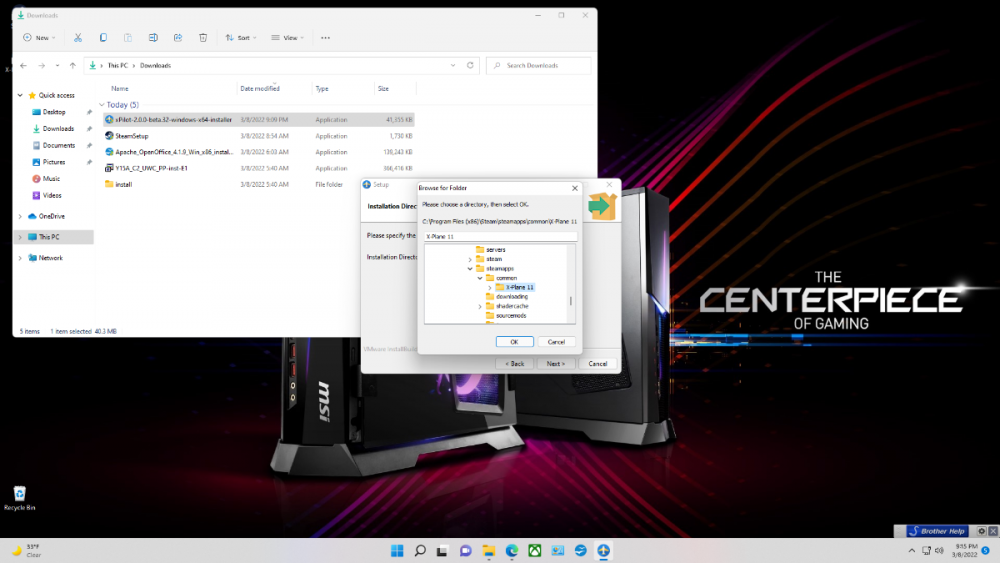Expand the steam folder in Browse tree
The image size is (1000, 563).
pos(470,260)
